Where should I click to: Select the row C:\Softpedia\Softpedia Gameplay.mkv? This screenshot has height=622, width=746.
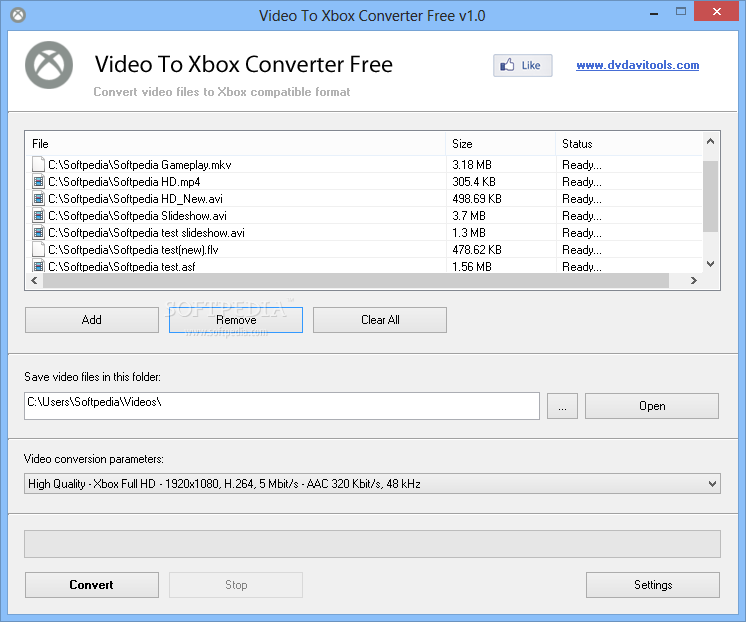364,165
